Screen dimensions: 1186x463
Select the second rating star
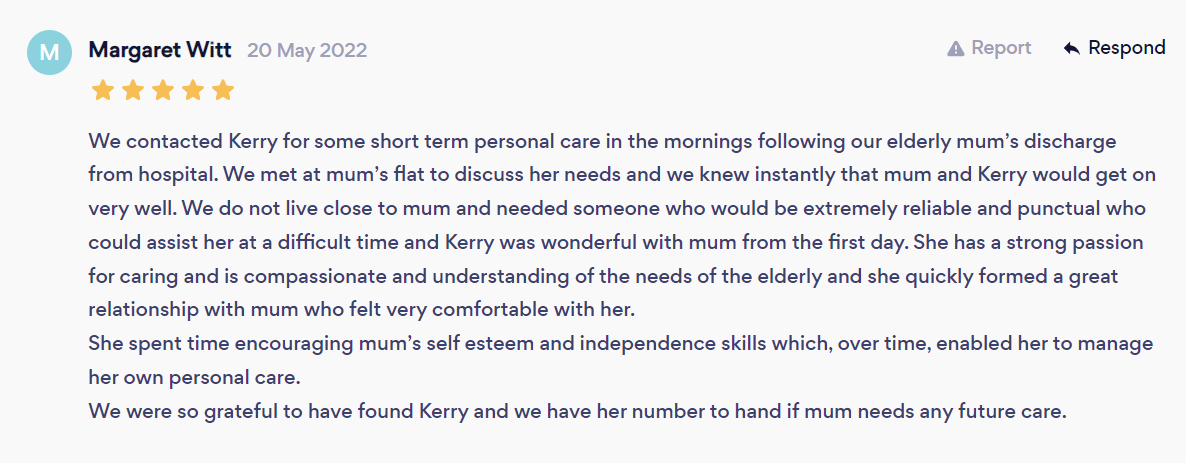(132, 91)
